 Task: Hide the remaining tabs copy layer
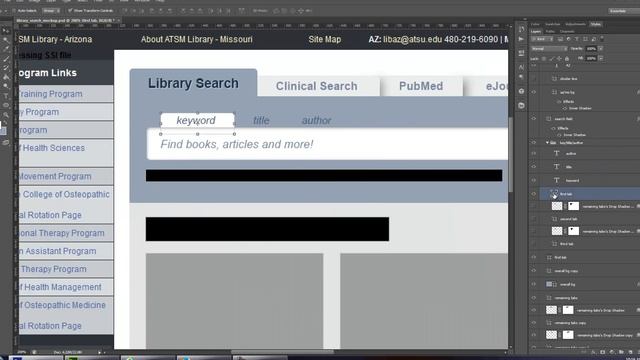coord(533,322)
